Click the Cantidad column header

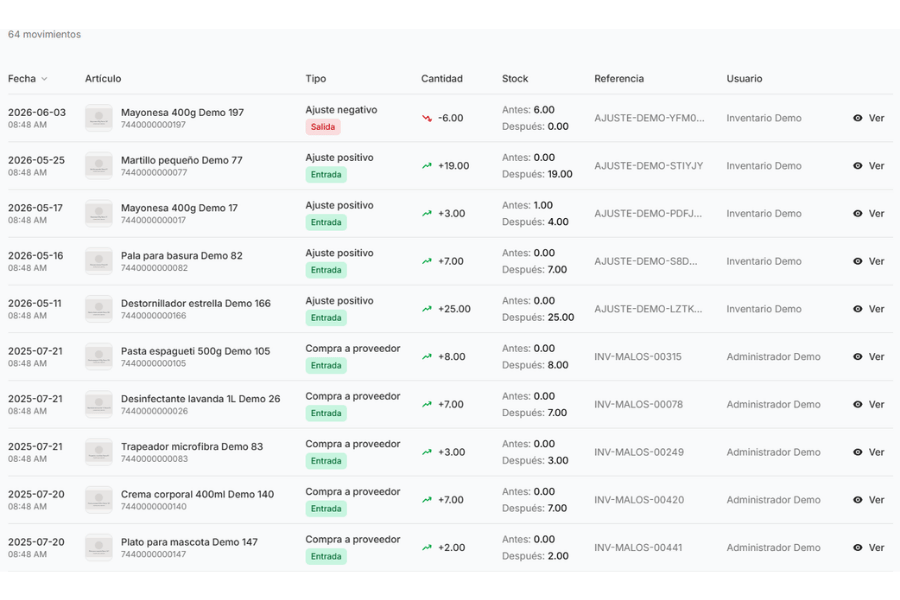(x=441, y=79)
